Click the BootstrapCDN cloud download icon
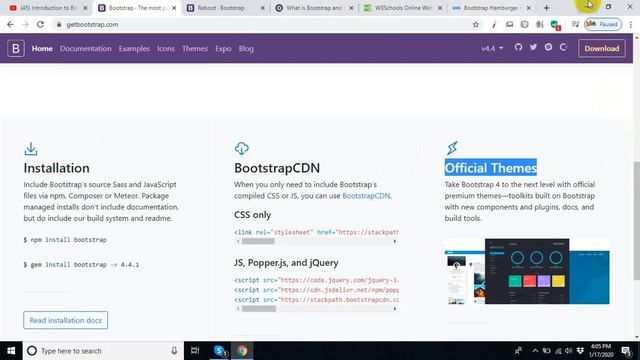640x360 pixels. (x=241, y=149)
